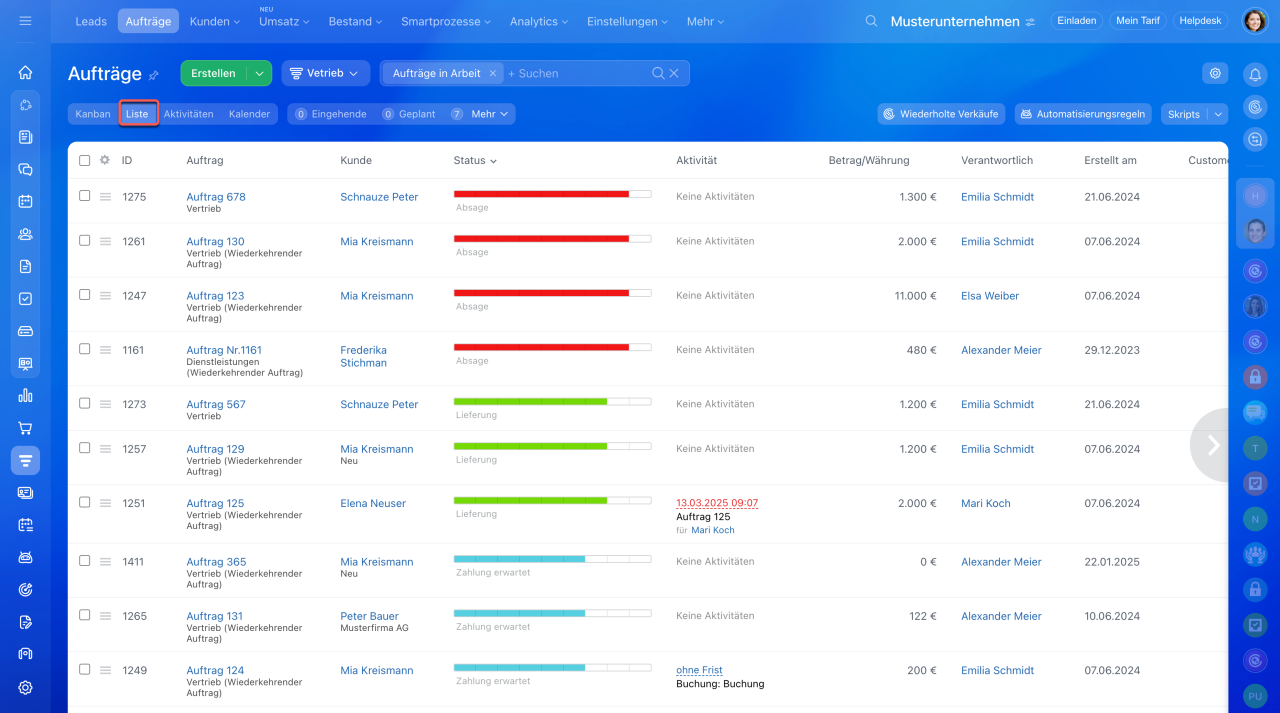Click the home icon in left sidebar
This screenshot has width=1280, height=713.
point(25,72)
